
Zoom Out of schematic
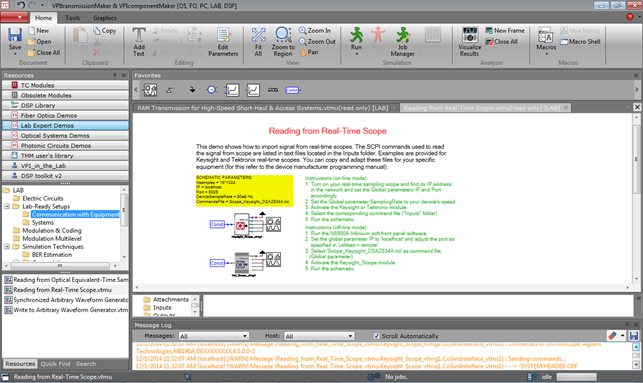tap(317, 41)
